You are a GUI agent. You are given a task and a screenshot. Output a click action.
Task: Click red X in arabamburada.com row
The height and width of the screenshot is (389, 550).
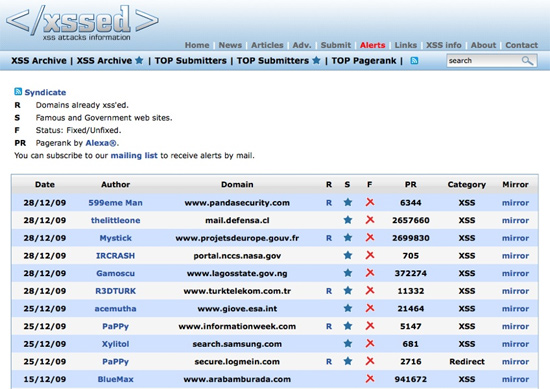370,379
